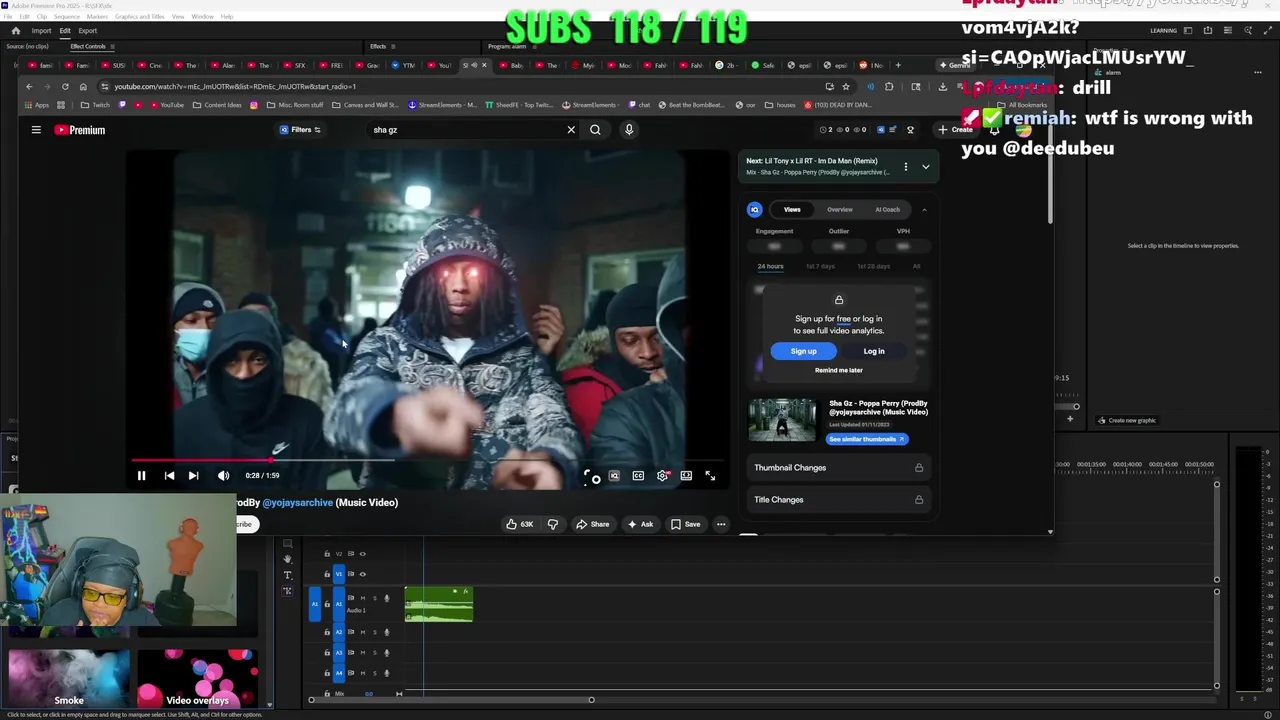Click the browser address bar URL
The image size is (1280, 720).
pos(235,86)
